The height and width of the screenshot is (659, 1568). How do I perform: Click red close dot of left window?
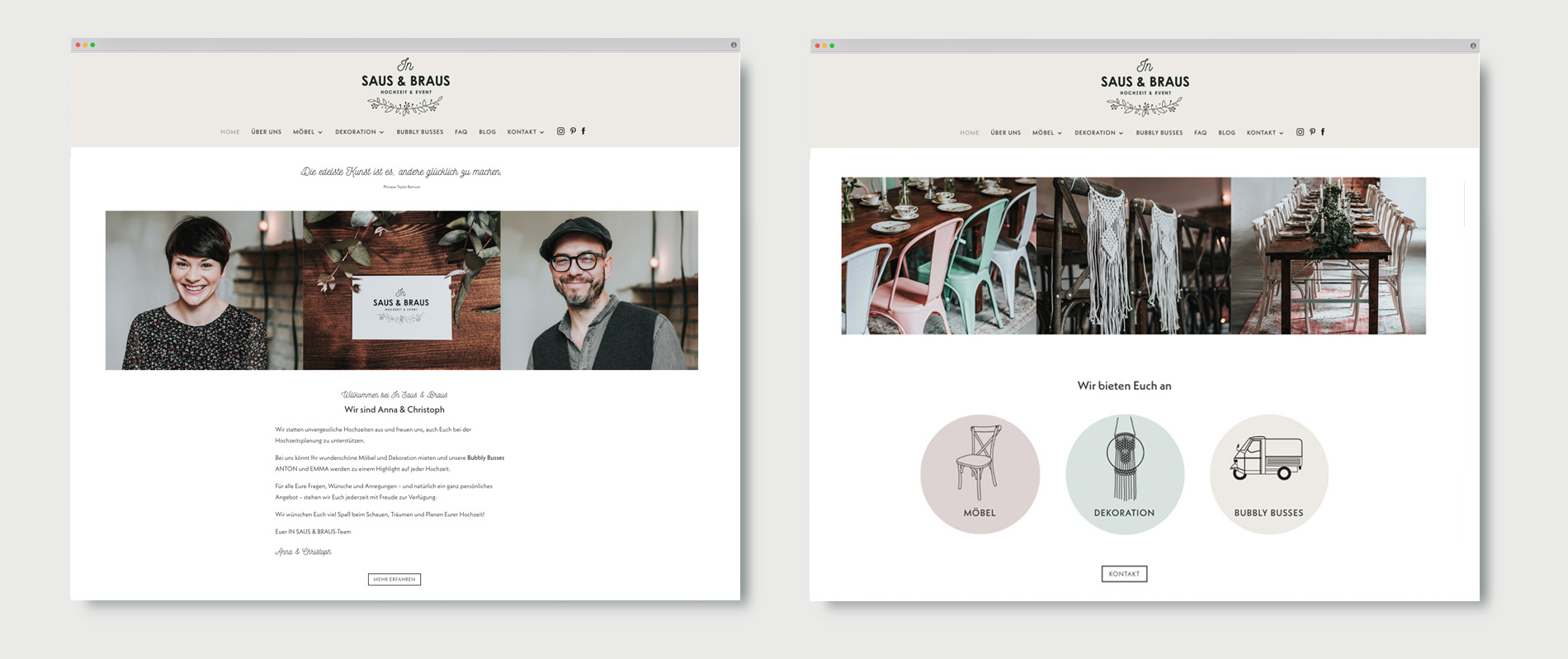pyautogui.click(x=78, y=45)
